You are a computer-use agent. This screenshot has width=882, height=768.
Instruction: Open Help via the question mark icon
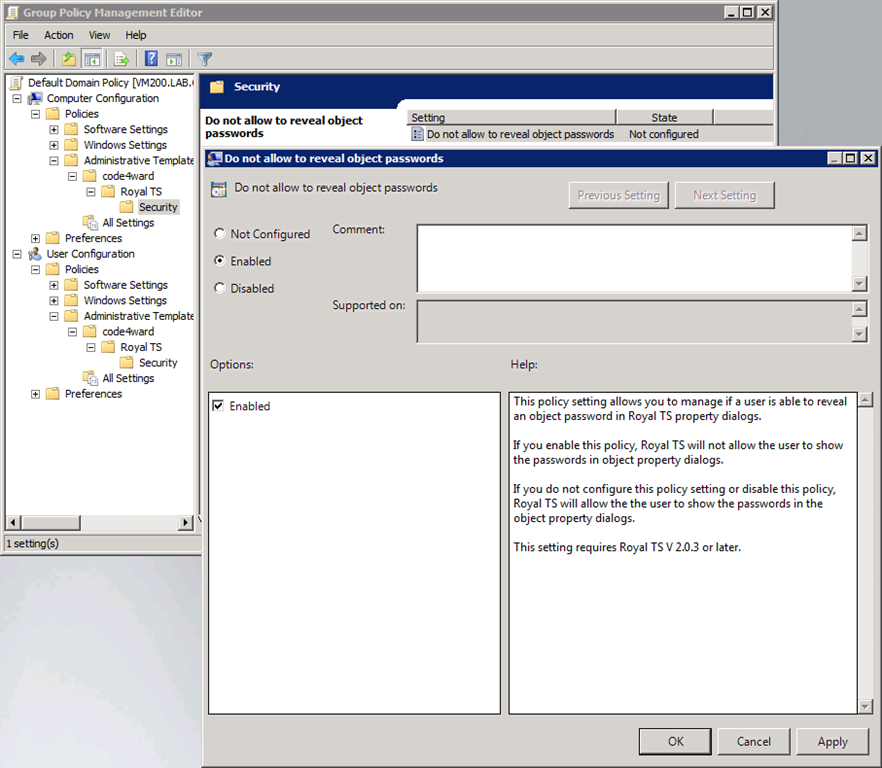point(151,59)
